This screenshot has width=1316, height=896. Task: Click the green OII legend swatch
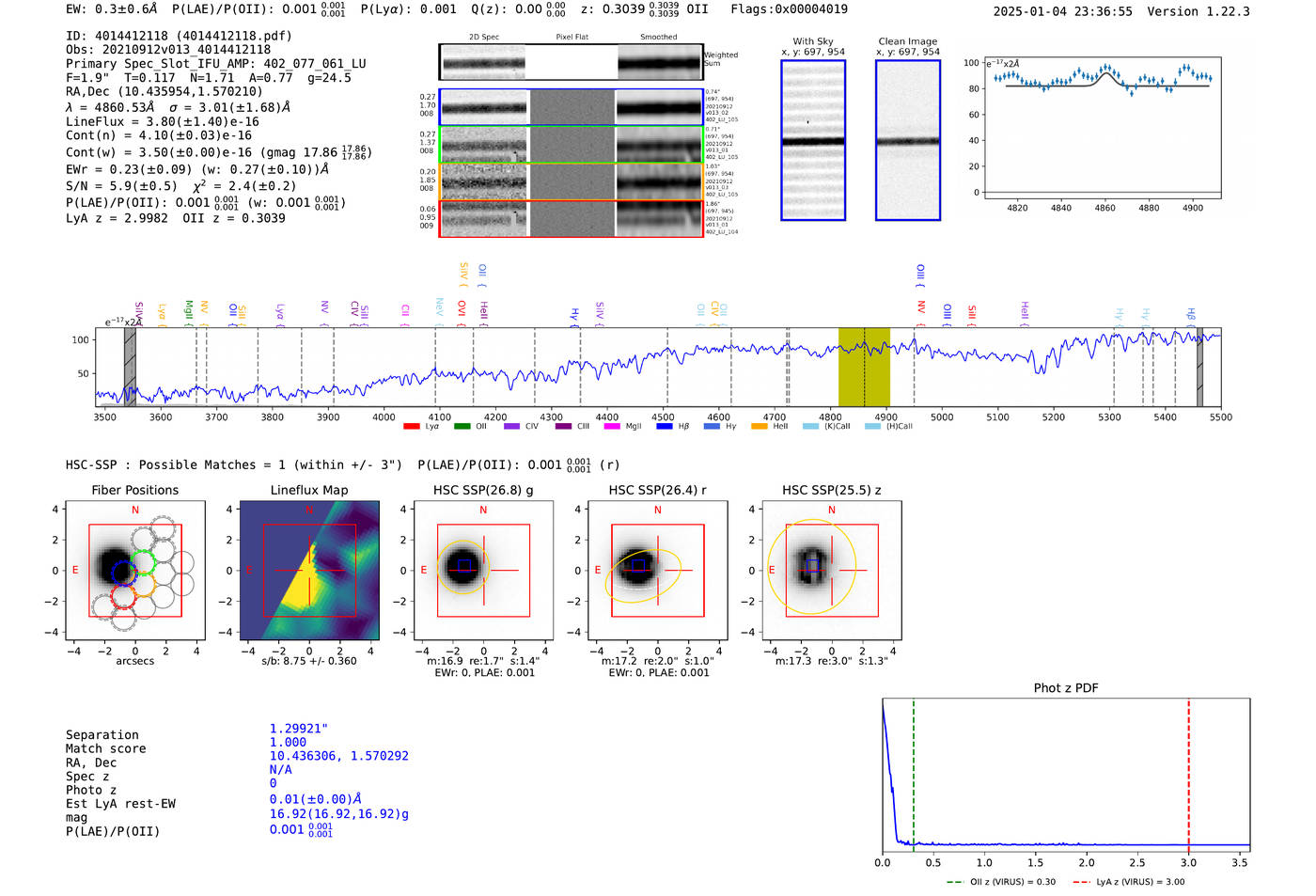tap(462, 427)
